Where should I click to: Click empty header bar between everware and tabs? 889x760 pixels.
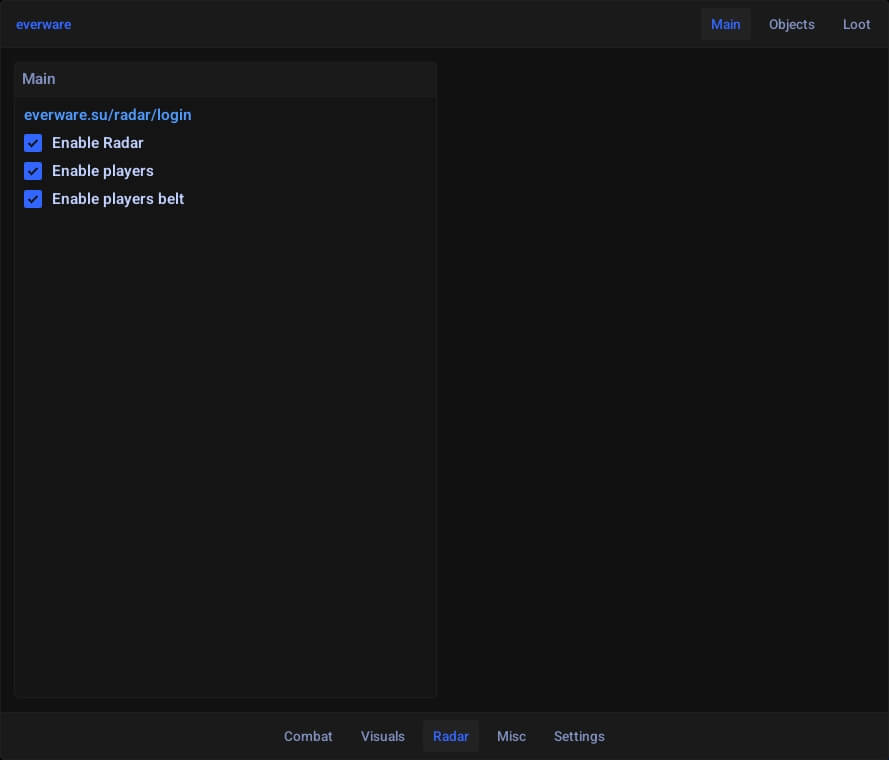coord(380,24)
